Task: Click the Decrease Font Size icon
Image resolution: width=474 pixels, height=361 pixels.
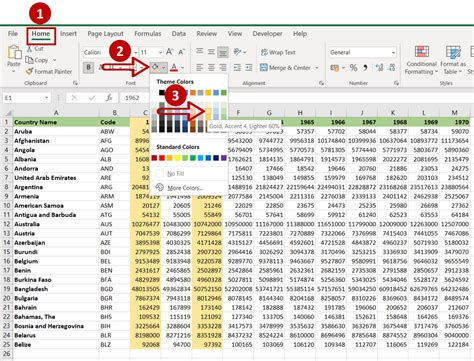Action: point(182,52)
